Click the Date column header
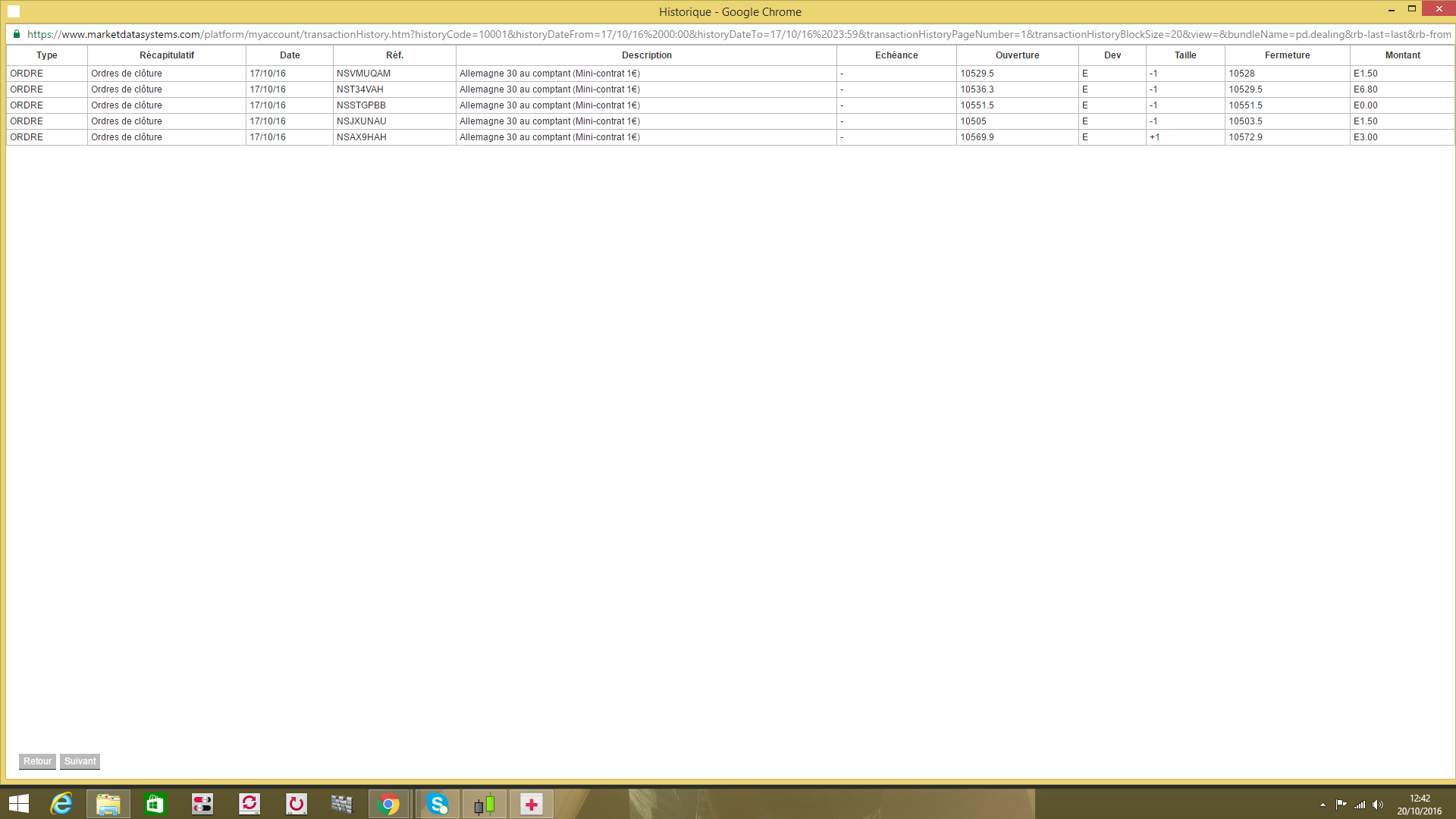 click(290, 55)
